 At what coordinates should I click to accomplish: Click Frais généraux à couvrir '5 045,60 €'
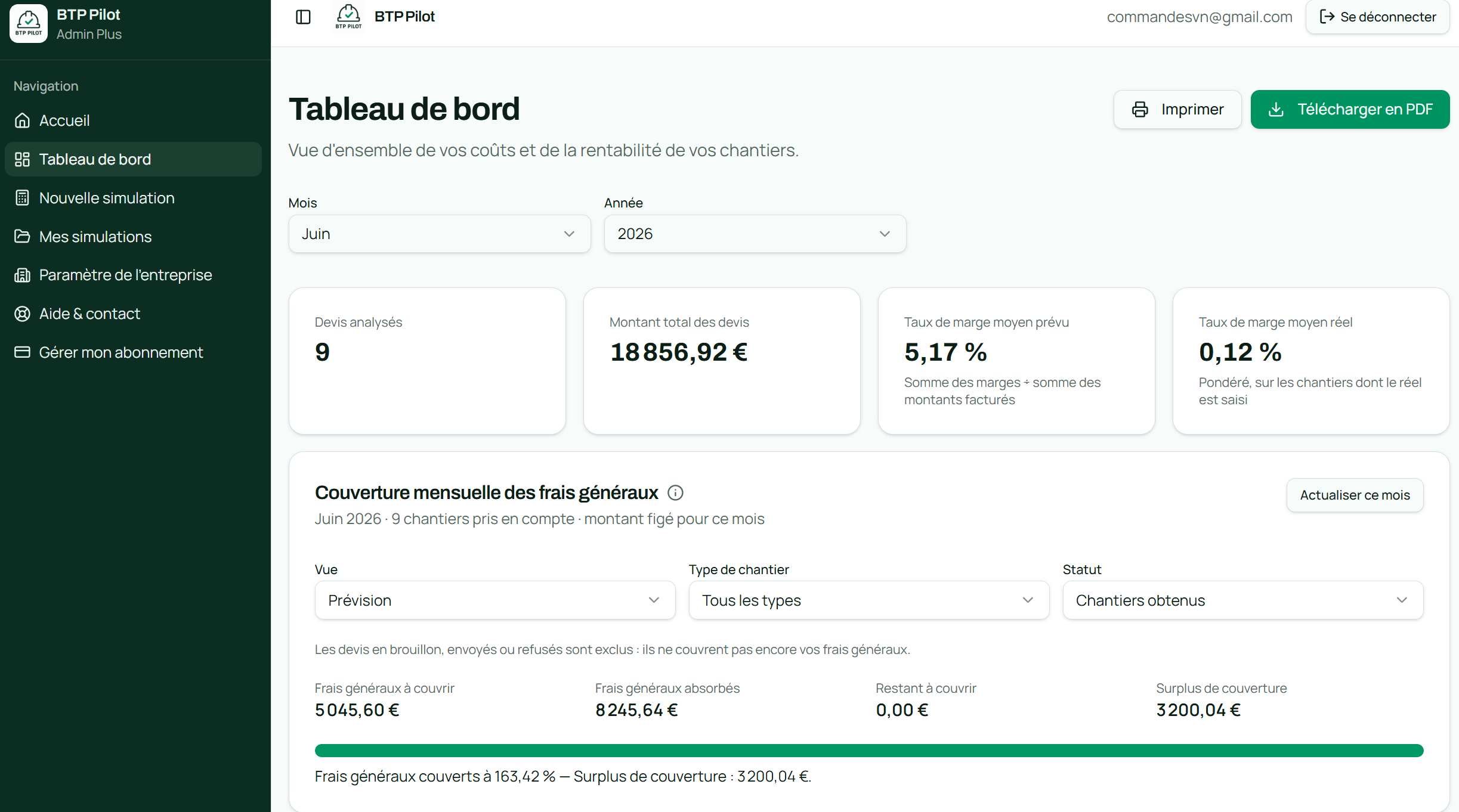(x=357, y=710)
